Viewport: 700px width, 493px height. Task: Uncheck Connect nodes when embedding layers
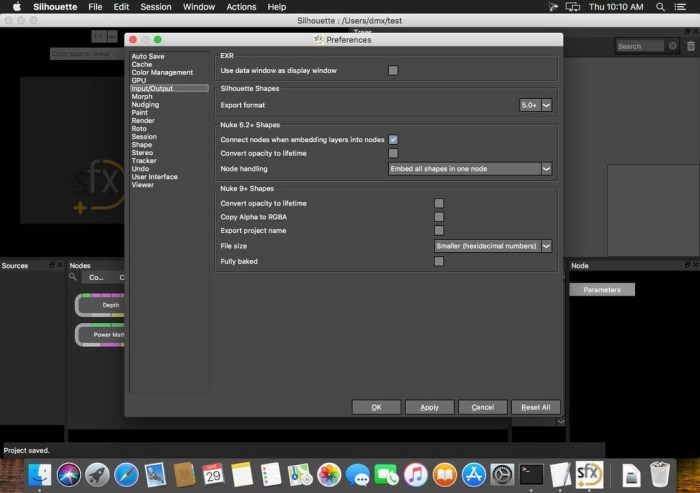tap(393, 139)
